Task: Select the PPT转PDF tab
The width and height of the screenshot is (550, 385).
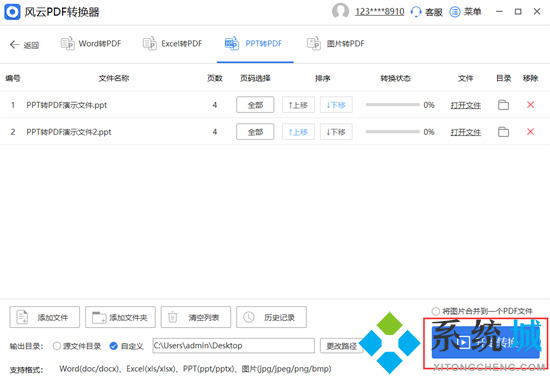Action: click(254, 44)
